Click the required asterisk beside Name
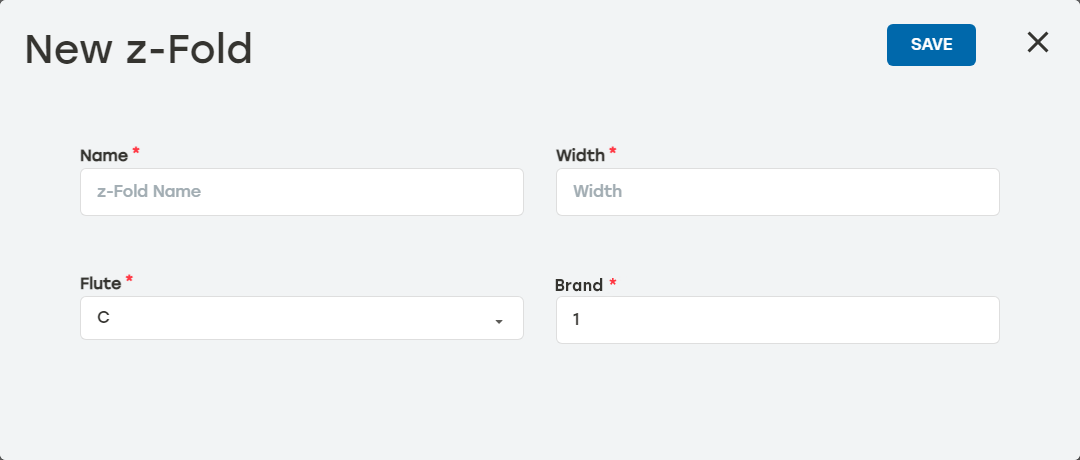This screenshot has height=460, width=1080. click(x=136, y=153)
